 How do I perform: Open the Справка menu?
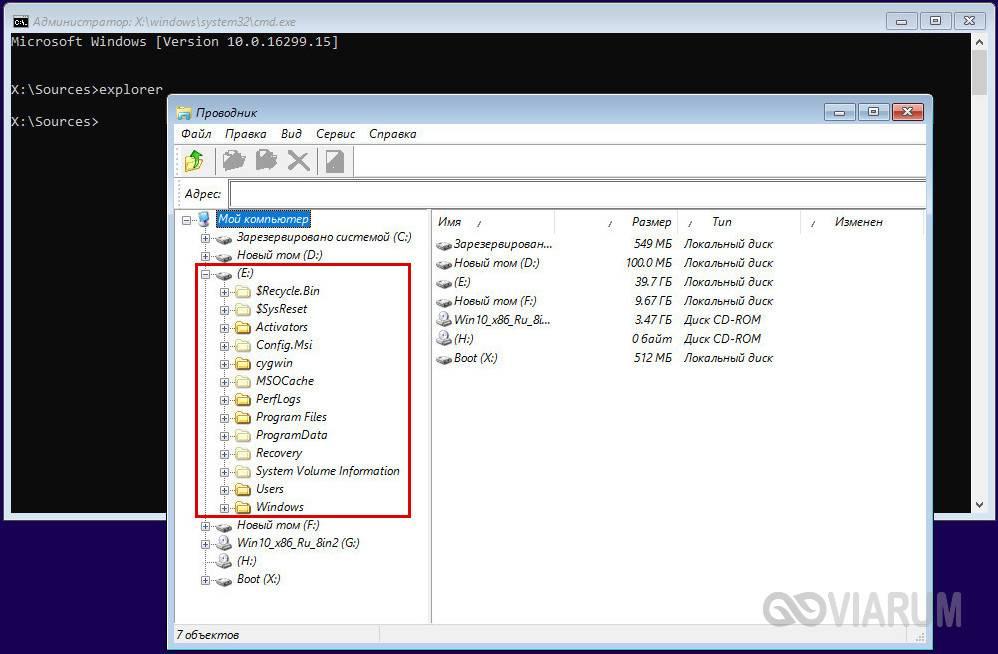click(393, 134)
